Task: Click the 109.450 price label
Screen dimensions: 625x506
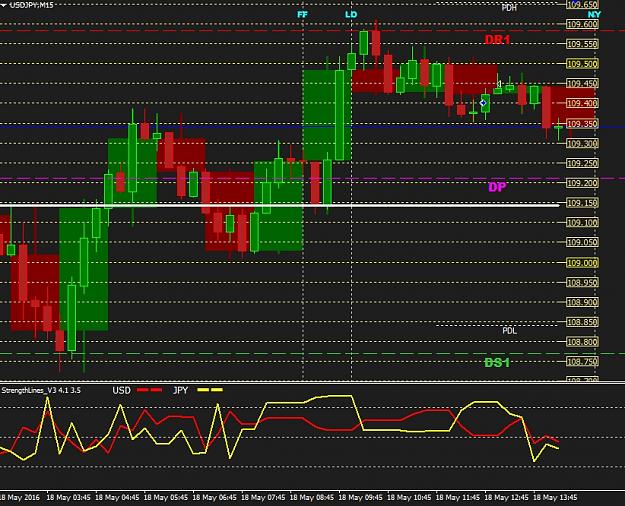Action: pyautogui.click(x=582, y=83)
